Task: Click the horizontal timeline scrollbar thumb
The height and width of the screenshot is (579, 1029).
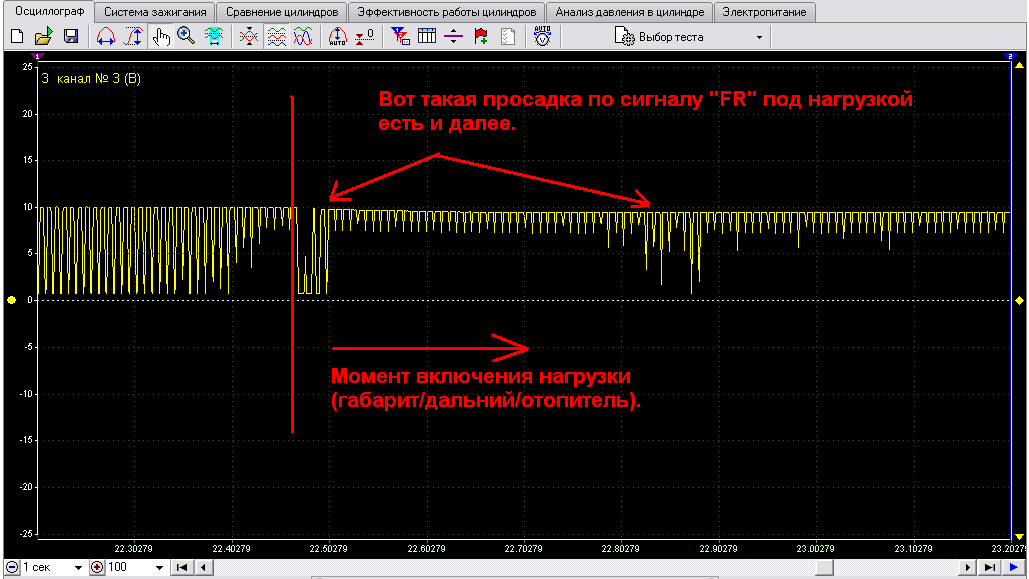Action: coord(824,567)
